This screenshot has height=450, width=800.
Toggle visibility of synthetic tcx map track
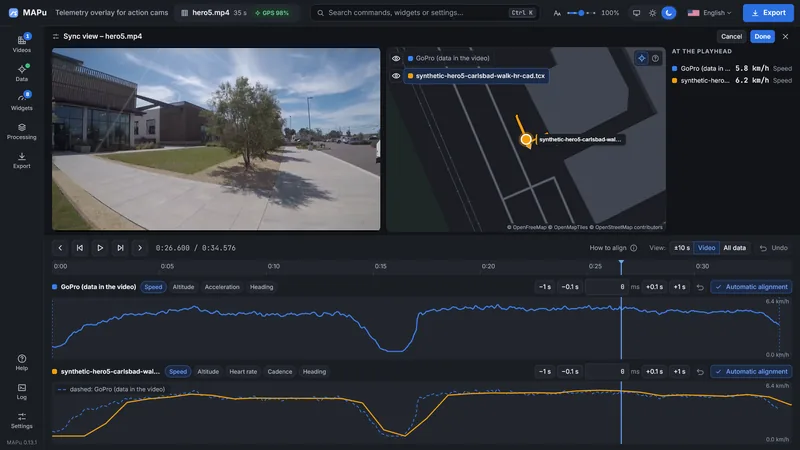[396, 76]
